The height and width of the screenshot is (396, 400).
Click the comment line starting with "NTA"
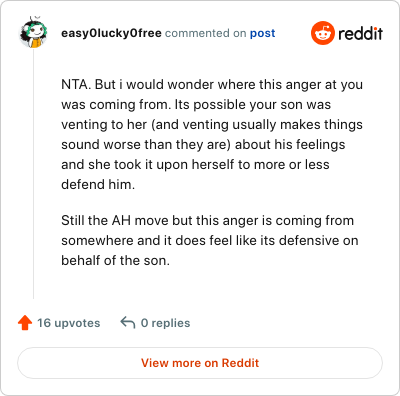click(212, 85)
